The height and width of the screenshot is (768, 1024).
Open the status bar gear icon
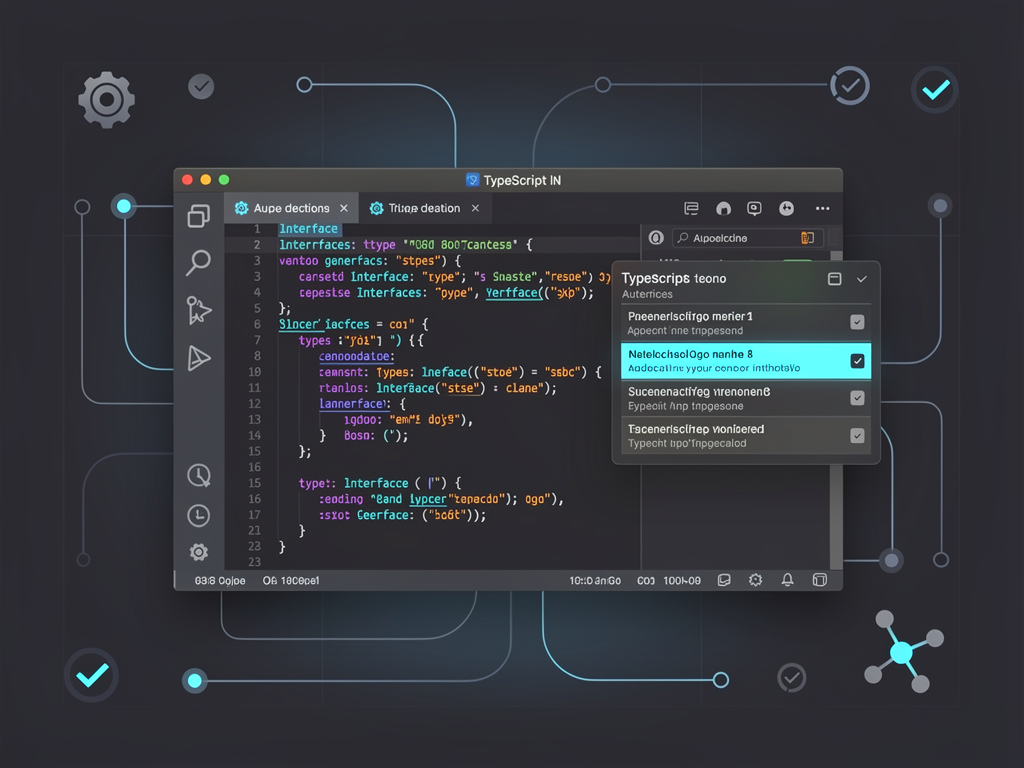pos(756,580)
